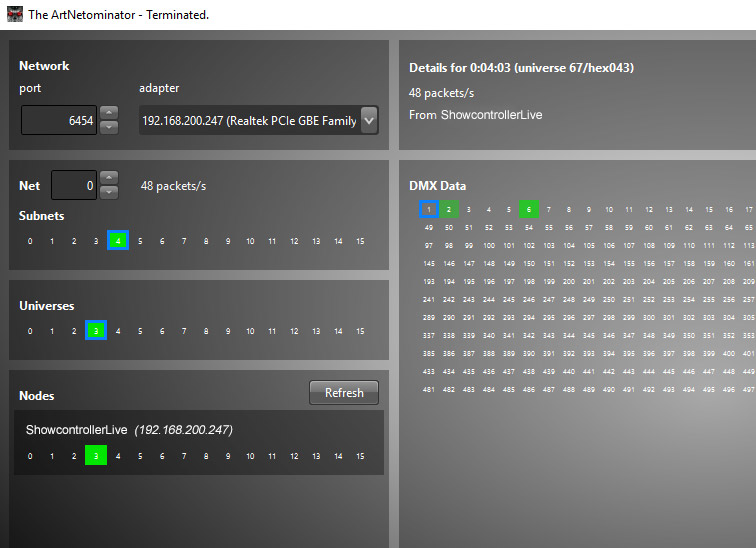Pick universe 10 in Universes row
The width and height of the screenshot is (756, 548).
click(250, 331)
